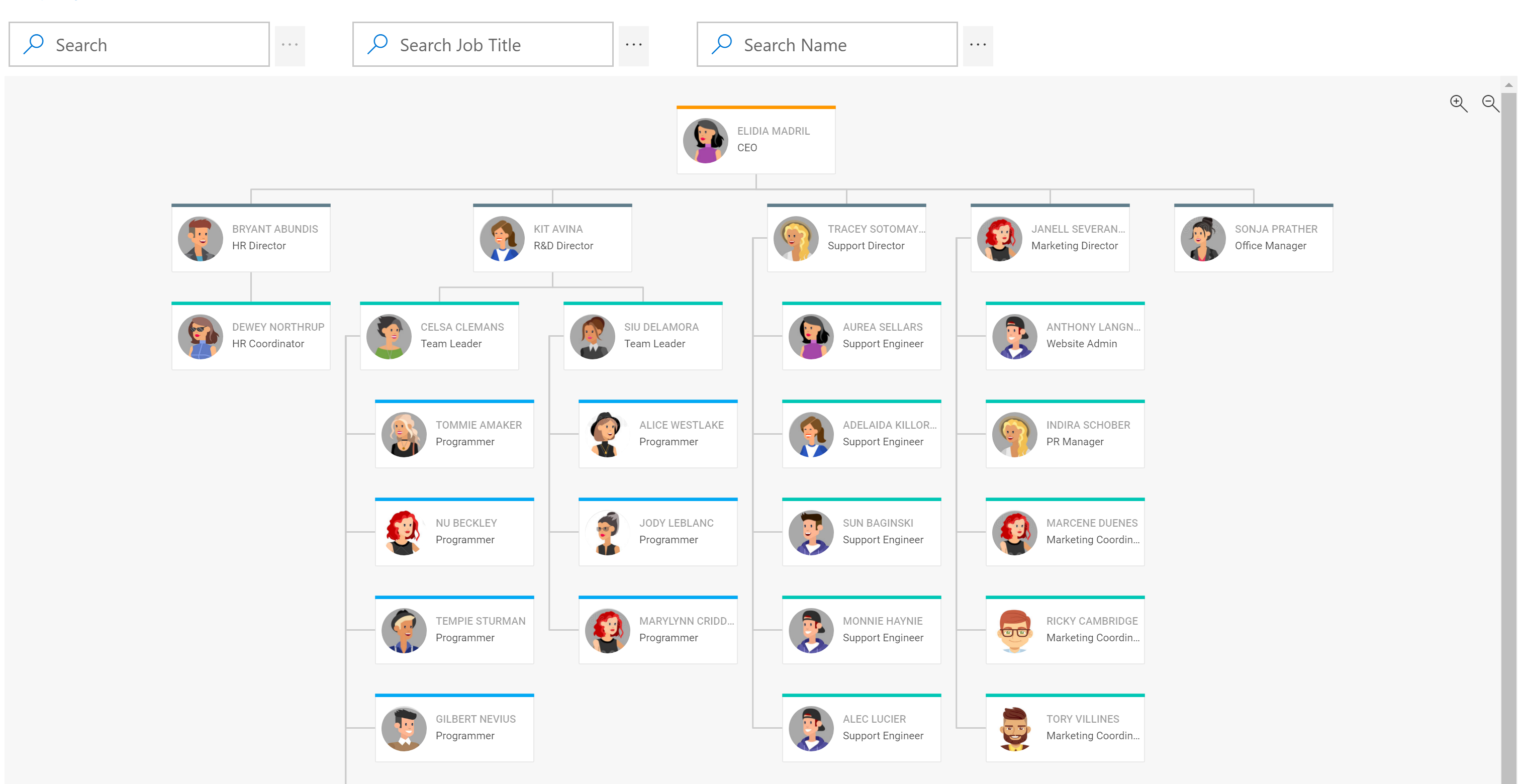Click the magnifier icon in the Search box
This screenshot has height=784, width=1523.
click(34, 45)
